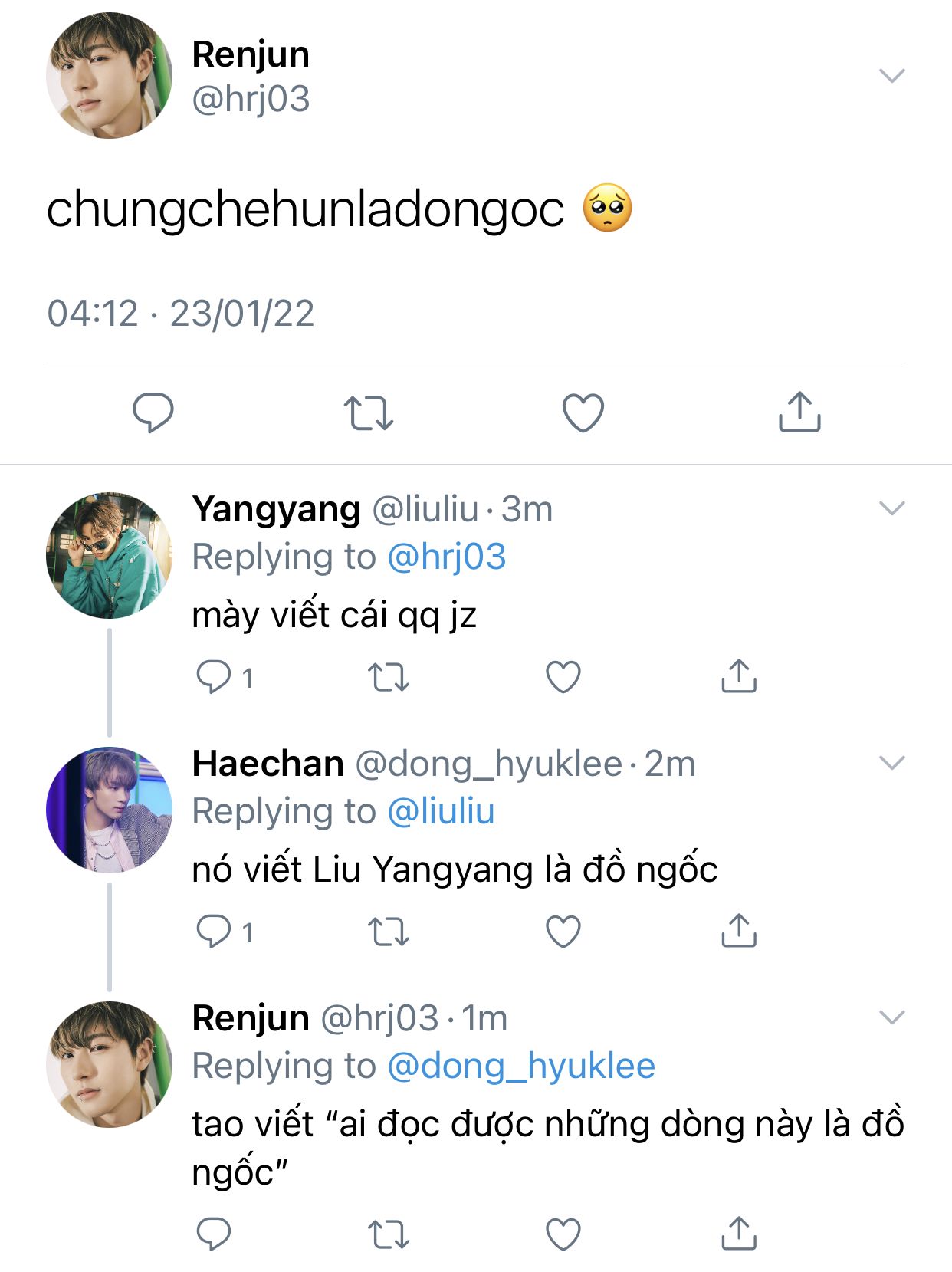Retweet Haechan's reply

coord(389,932)
